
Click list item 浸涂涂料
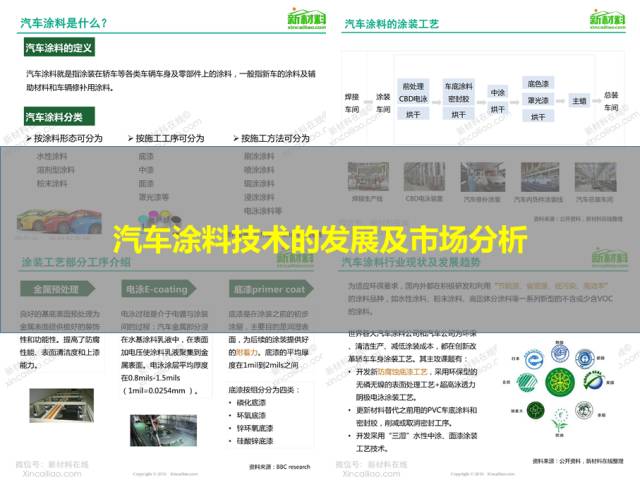[x=259, y=197]
